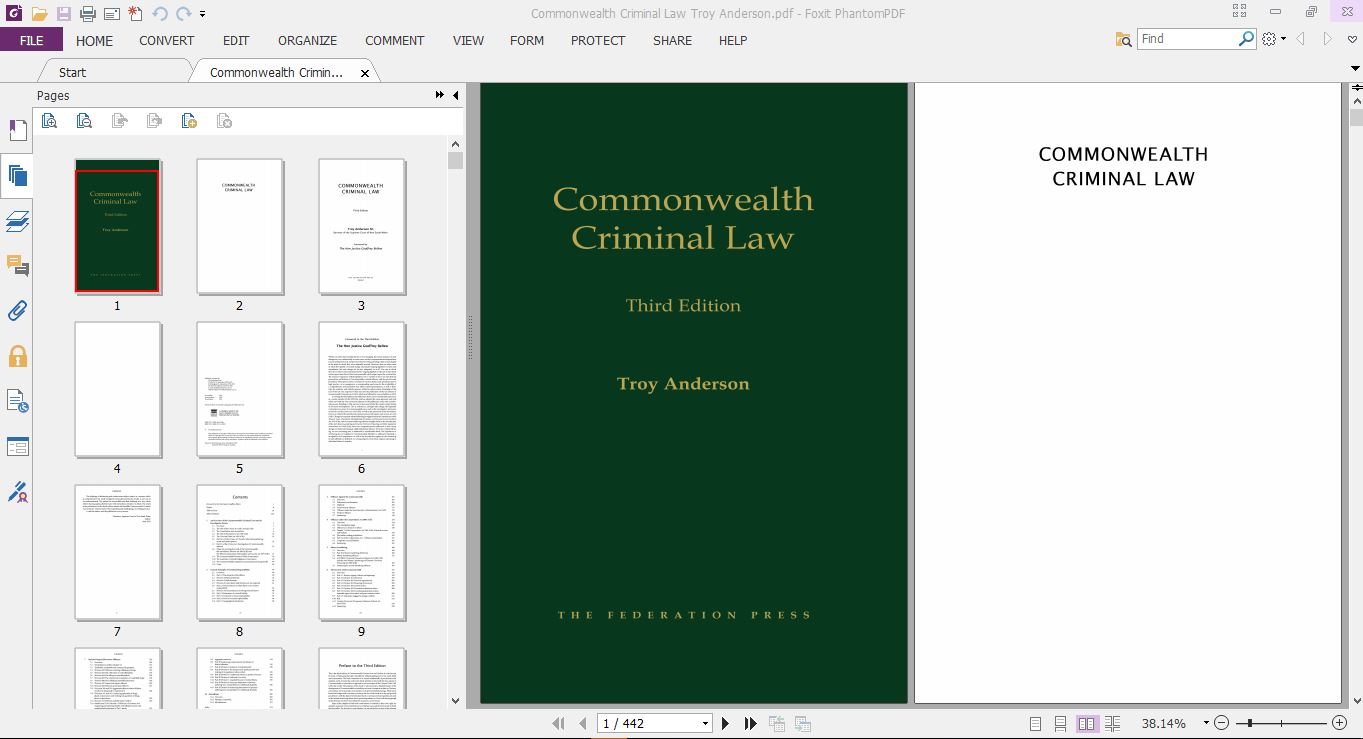Go to the previous page arrow
Screen dimensions: 1363x739
(x=583, y=723)
